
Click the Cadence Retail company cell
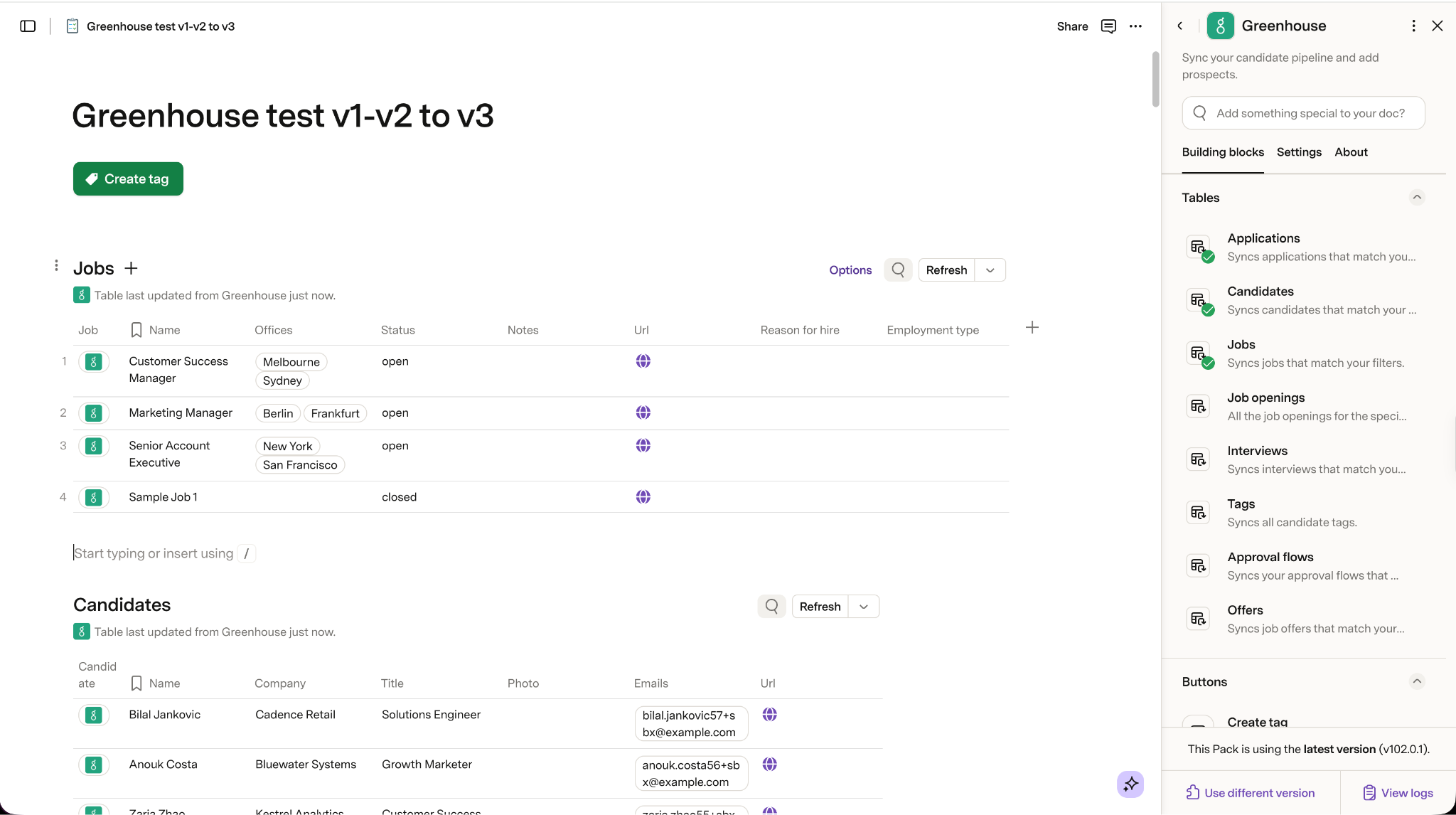[x=295, y=715]
